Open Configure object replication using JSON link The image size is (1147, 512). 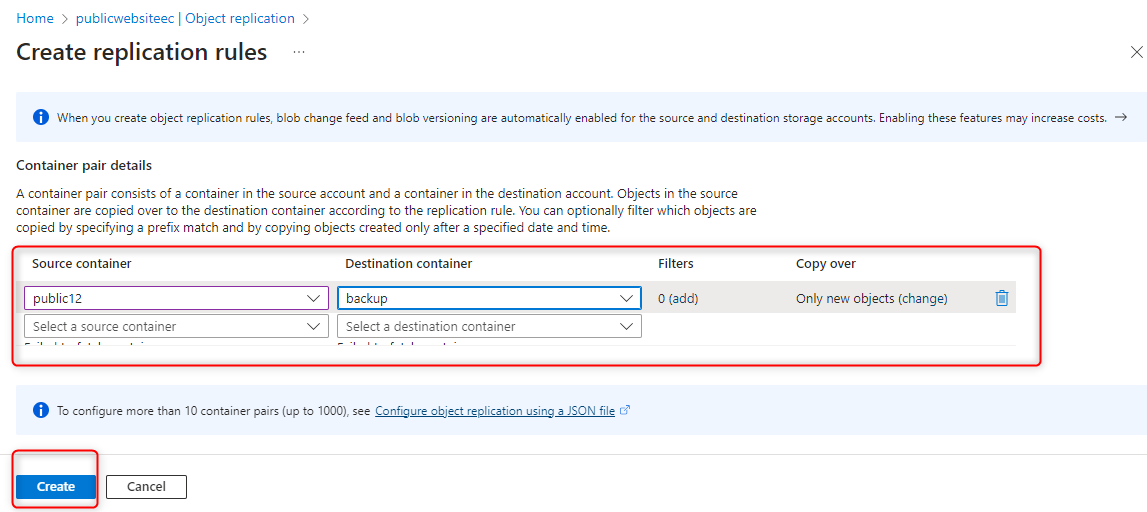(x=495, y=410)
